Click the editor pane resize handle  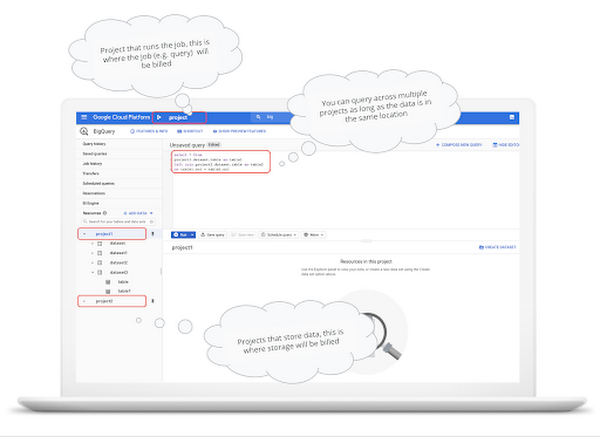coord(366,241)
